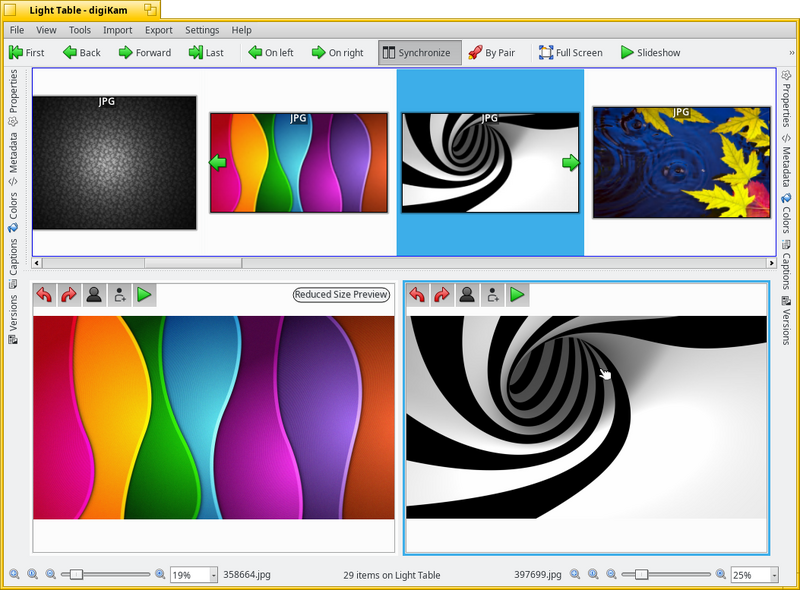800x590 pixels.
Task: Select the yellow leaves thumbnail
Action: (x=682, y=163)
